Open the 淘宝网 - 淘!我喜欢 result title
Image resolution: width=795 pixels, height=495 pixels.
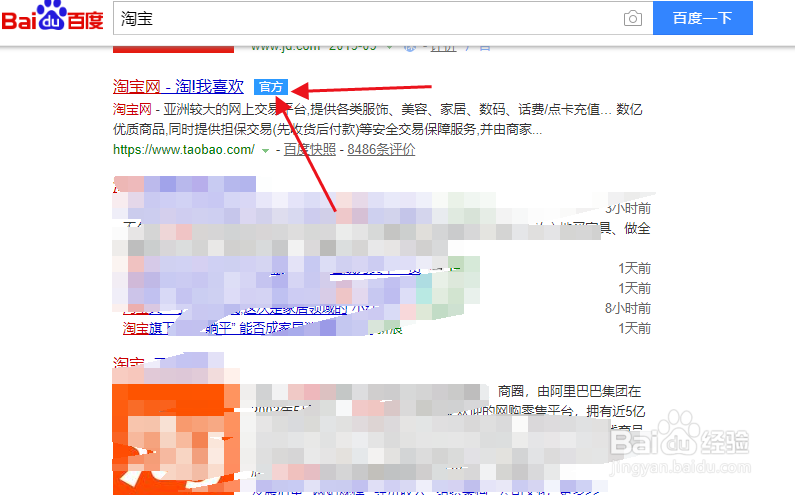click(178, 87)
